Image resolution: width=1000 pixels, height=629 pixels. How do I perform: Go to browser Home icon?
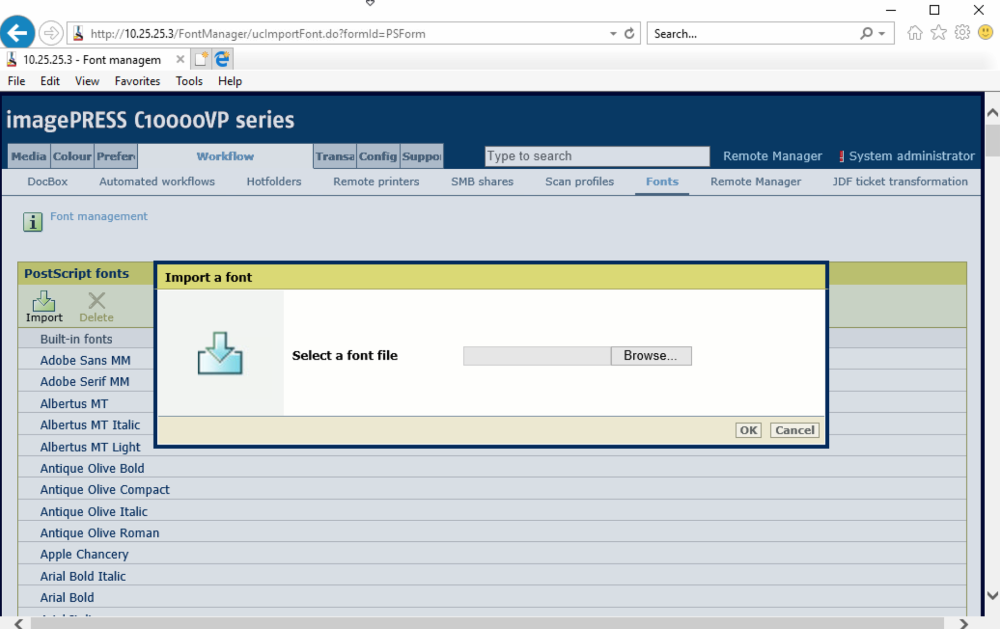click(x=915, y=33)
